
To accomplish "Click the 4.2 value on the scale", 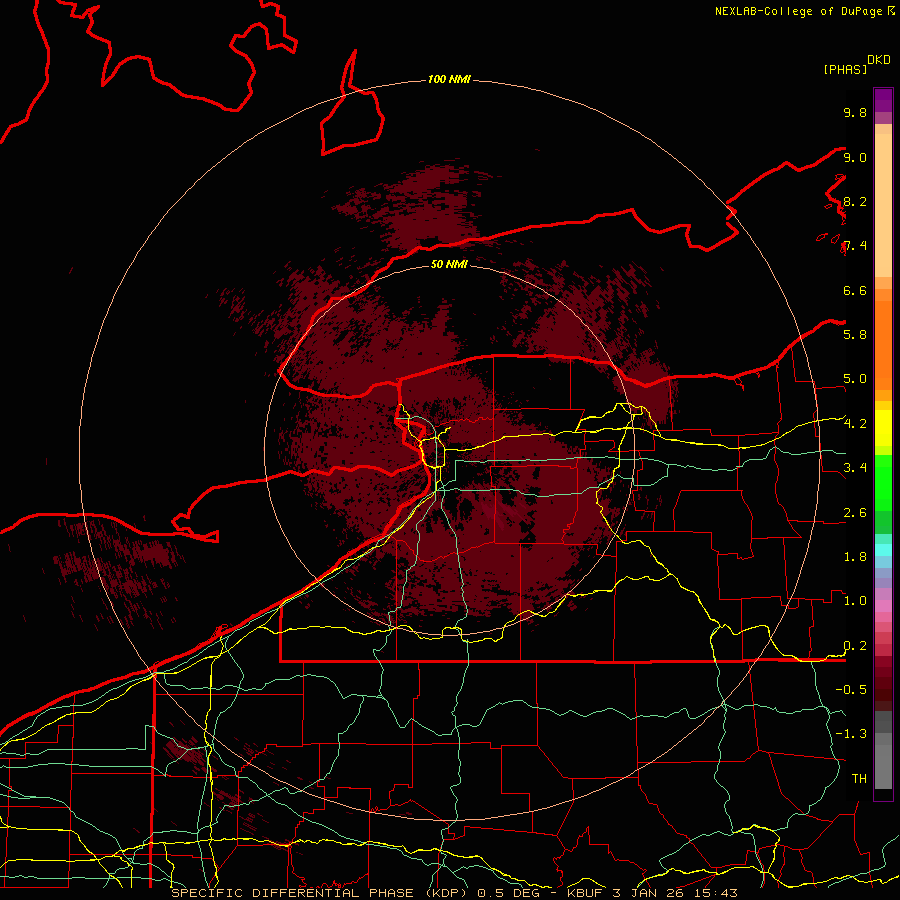I will click(855, 424).
